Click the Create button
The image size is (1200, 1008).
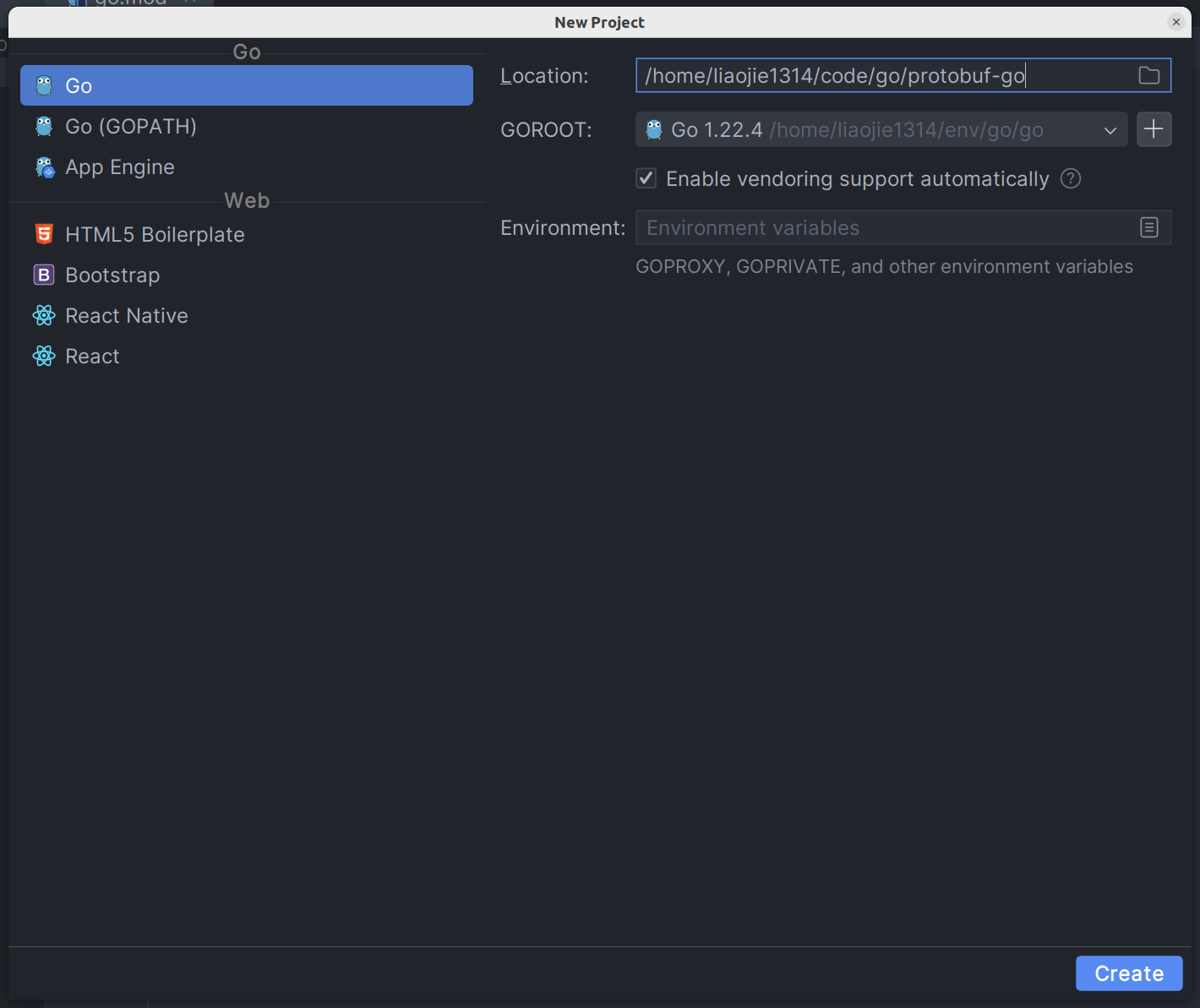1129,973
